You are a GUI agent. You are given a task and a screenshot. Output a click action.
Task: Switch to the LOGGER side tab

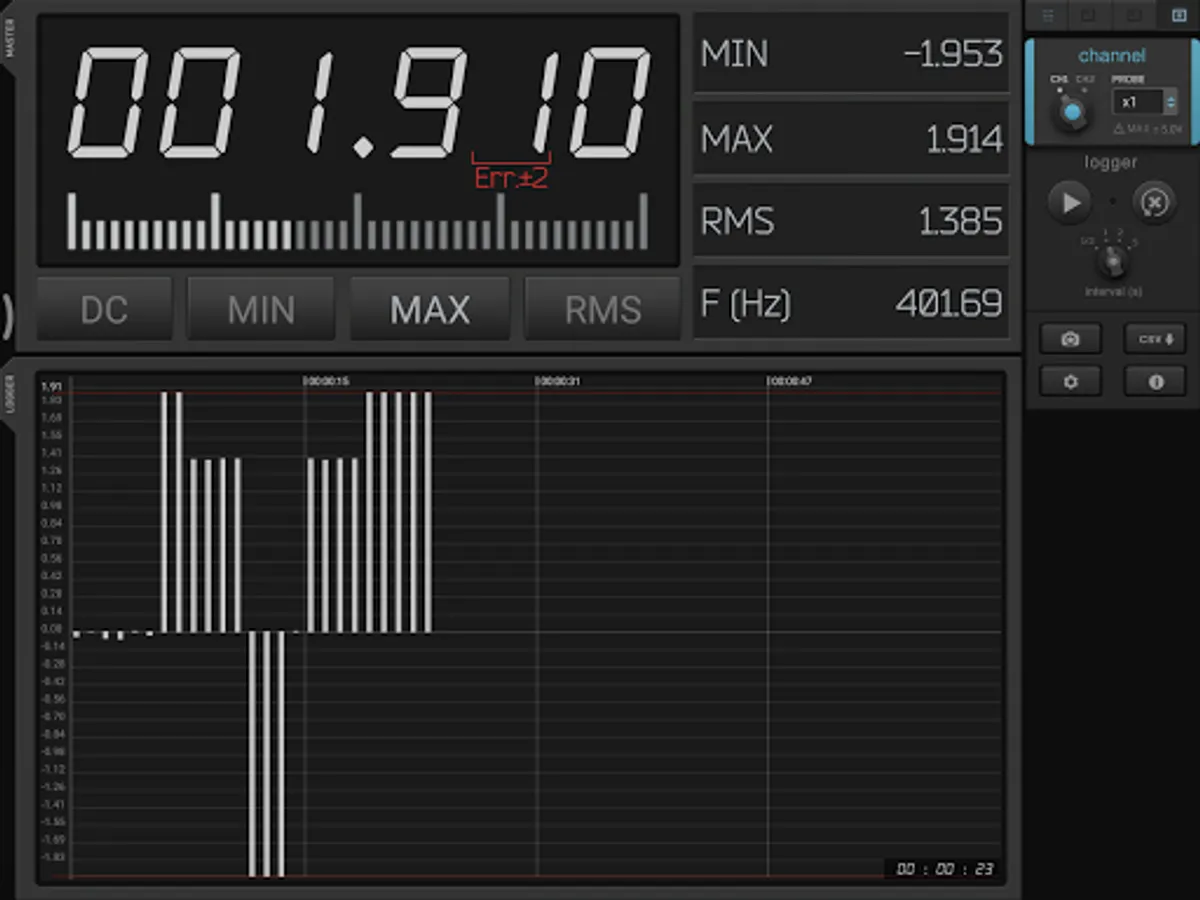pyautogui.click(x=10, y=395)
